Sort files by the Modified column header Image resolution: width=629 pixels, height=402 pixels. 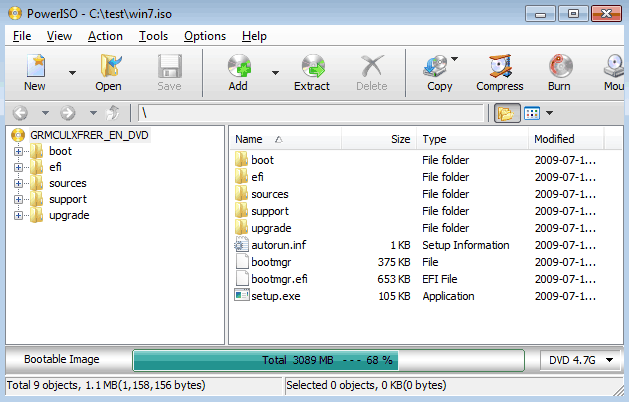[553, 139]
